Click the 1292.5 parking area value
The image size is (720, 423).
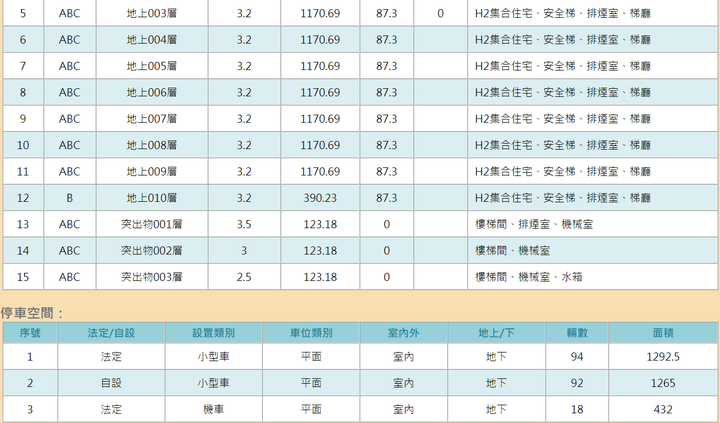pos(663,357)
